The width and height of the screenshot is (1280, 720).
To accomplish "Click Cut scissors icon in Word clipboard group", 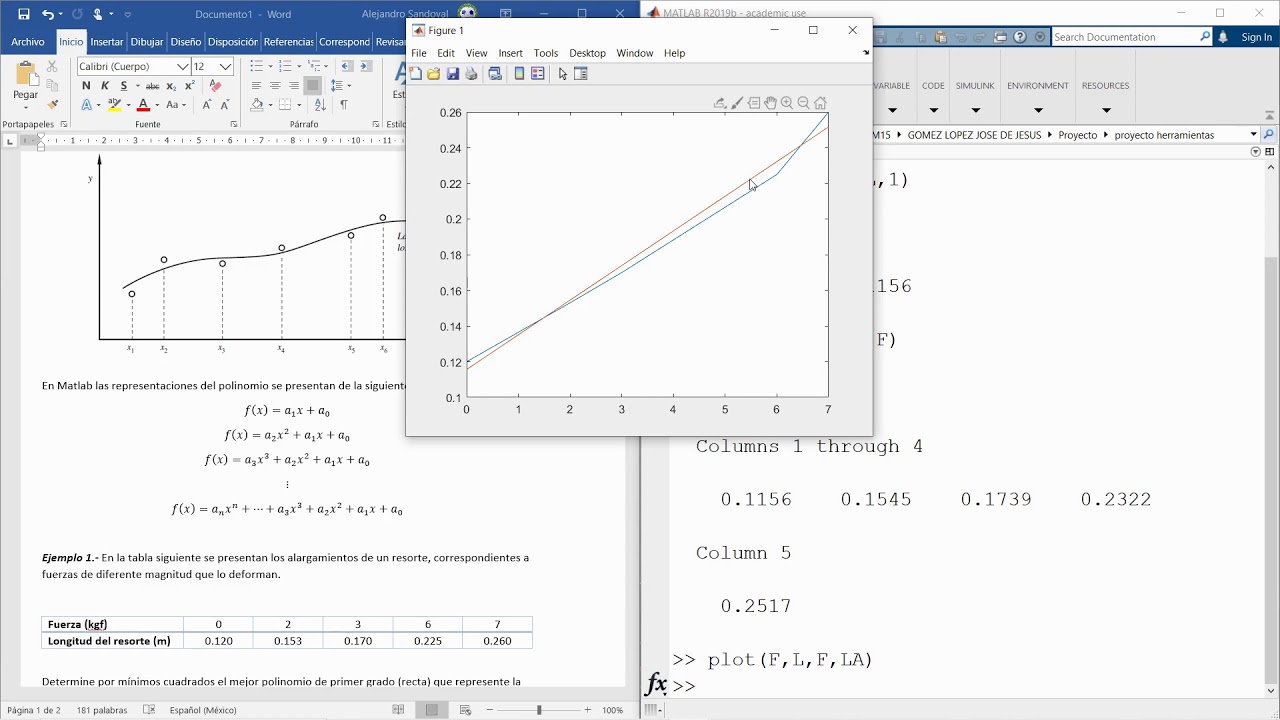I will click(52, 66).
